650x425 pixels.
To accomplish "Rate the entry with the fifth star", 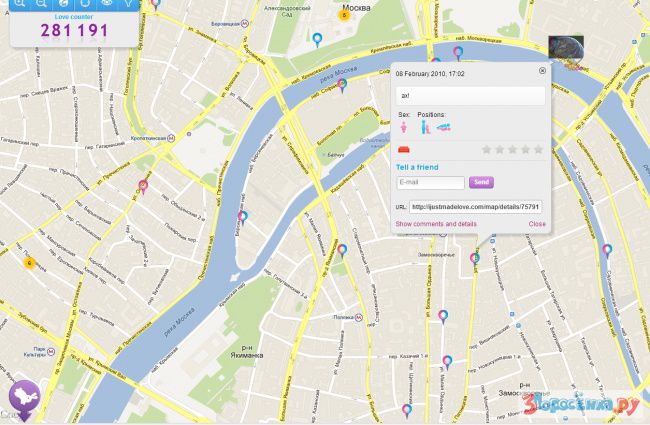I will [x=538, y=149].
